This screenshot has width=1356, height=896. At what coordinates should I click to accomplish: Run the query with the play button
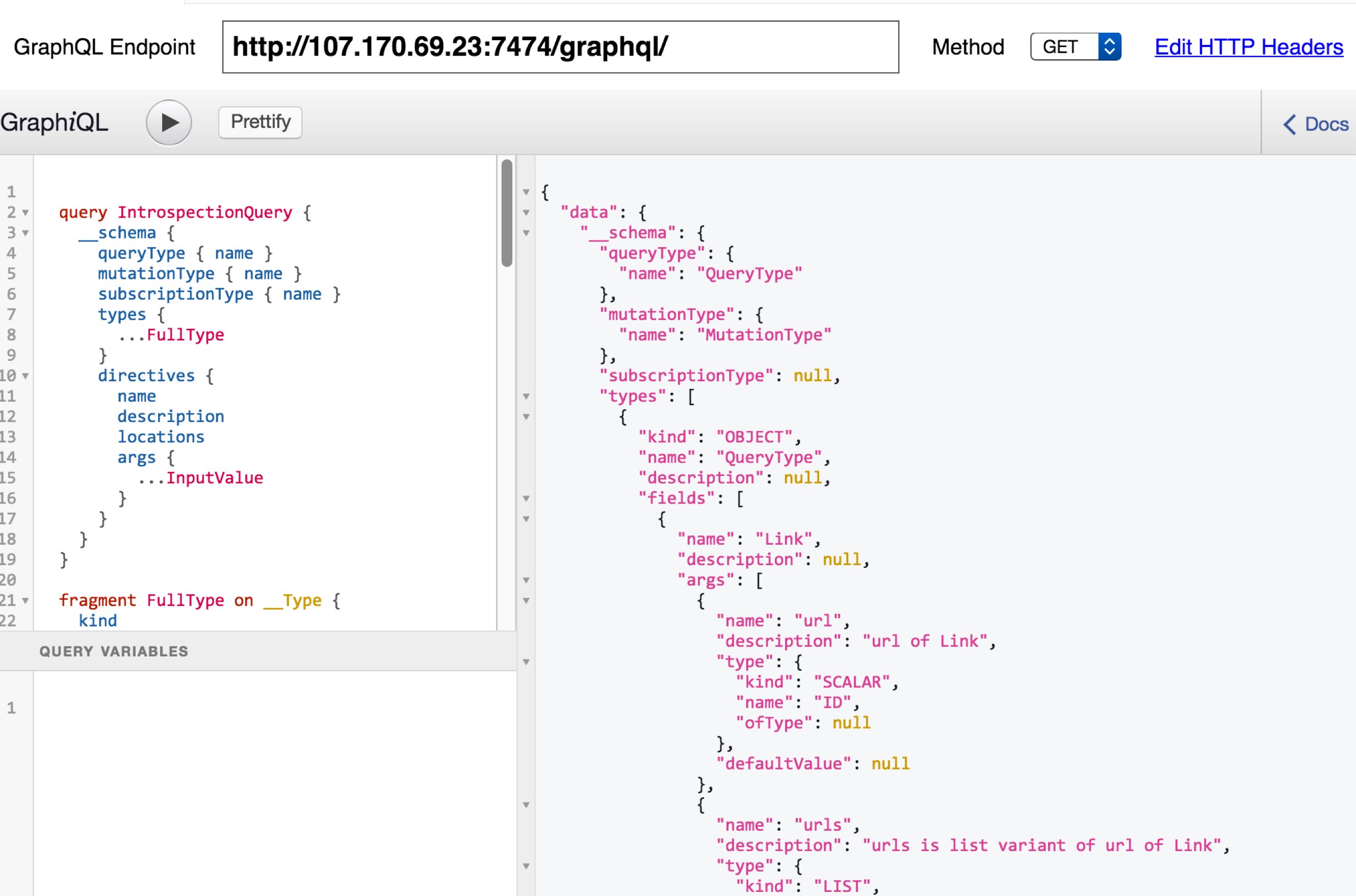[x=169, y=122]
